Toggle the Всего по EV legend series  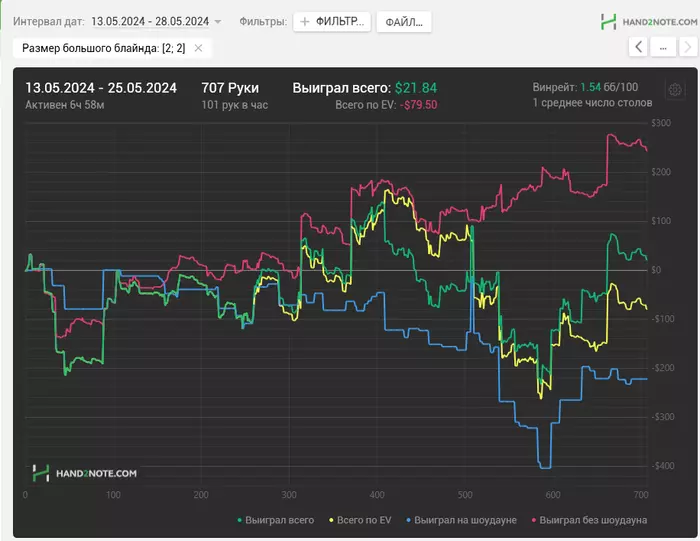[360, 520]
